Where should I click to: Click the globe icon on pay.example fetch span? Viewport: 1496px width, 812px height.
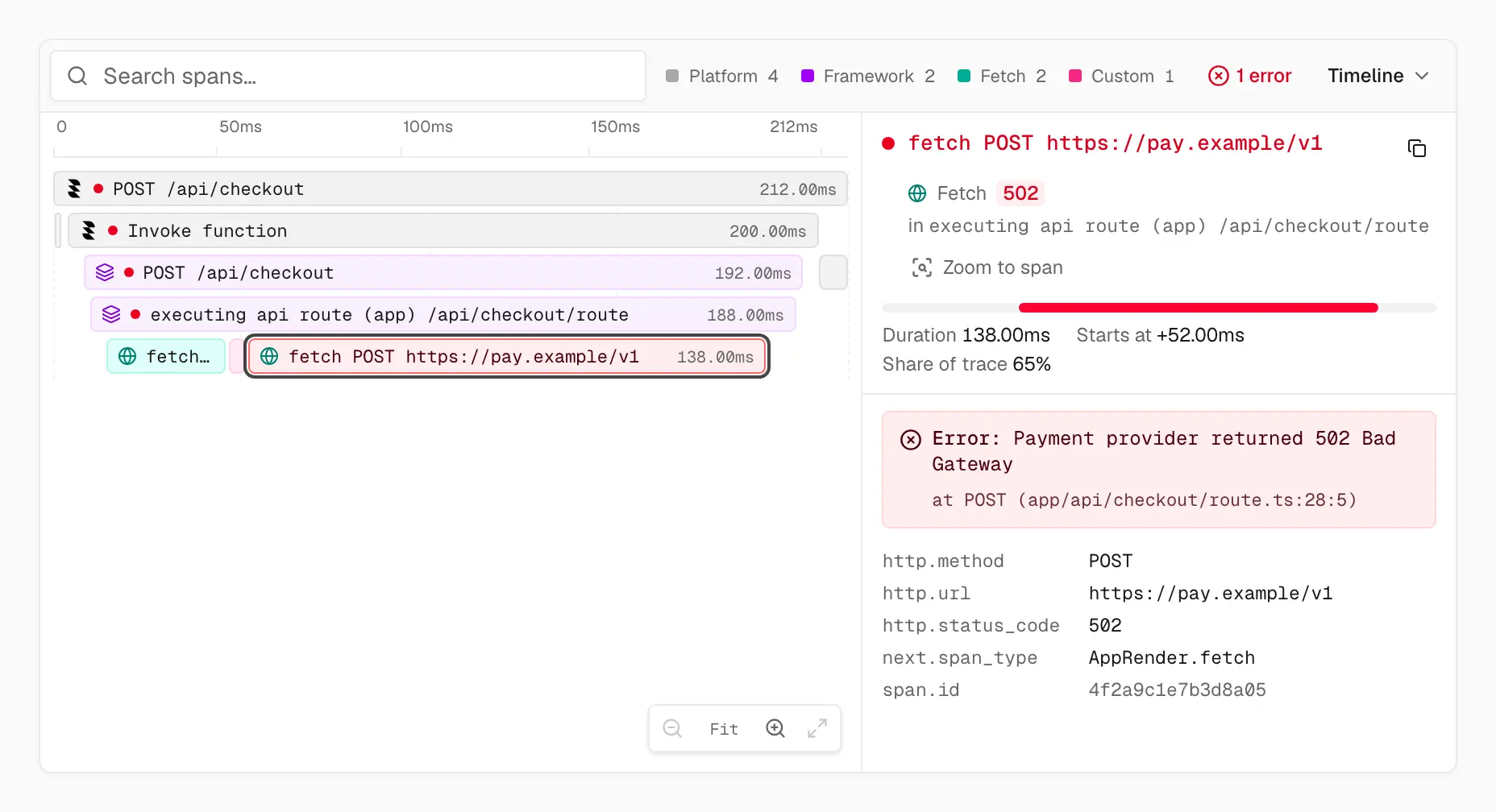tap(269, 356)
